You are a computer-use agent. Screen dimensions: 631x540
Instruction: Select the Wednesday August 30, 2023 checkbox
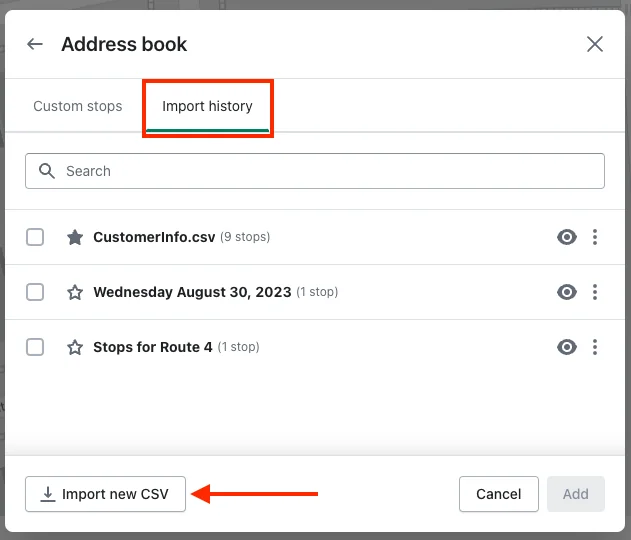point(35,292)
